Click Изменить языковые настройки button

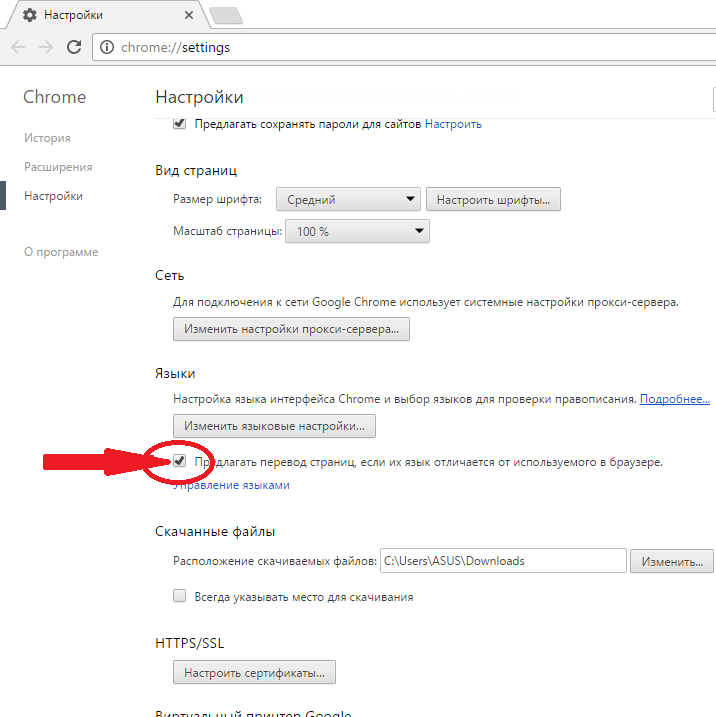(x=274, y=426)
